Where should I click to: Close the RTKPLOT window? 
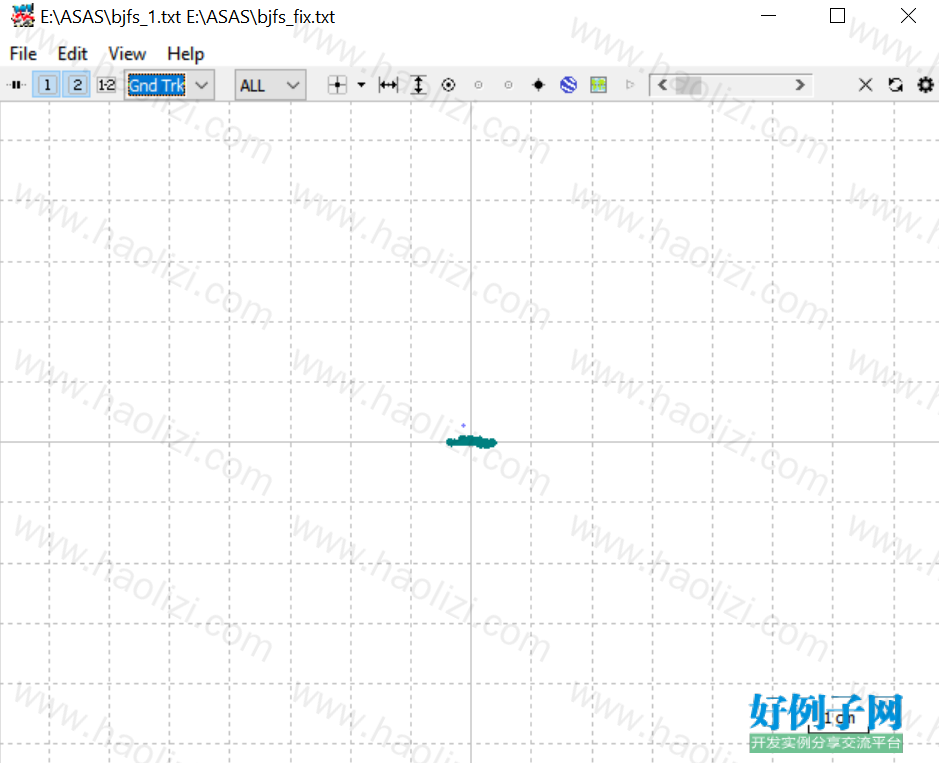click(x=908, y=16)
